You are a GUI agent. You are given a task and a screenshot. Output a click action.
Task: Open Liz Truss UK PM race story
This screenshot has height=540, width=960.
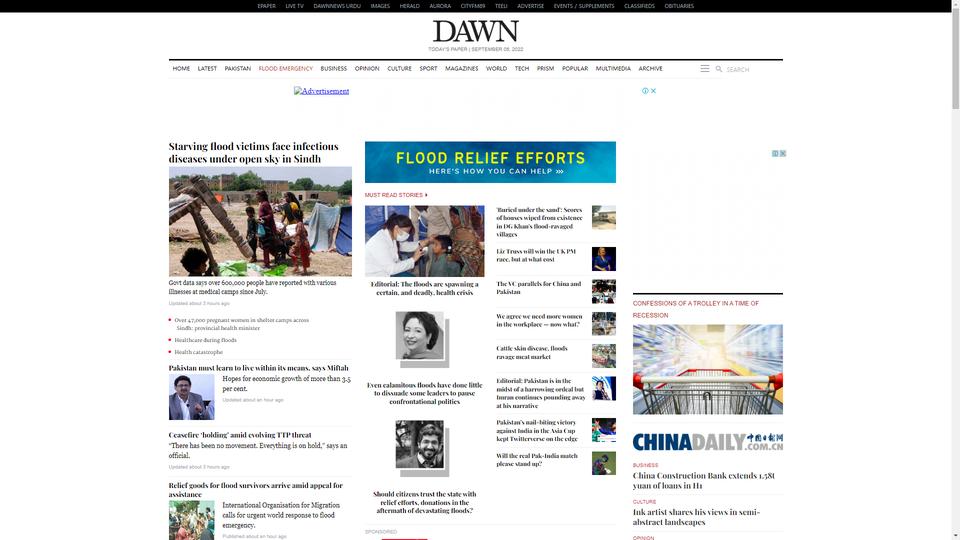pyautogui.click(x=536, y=255)
